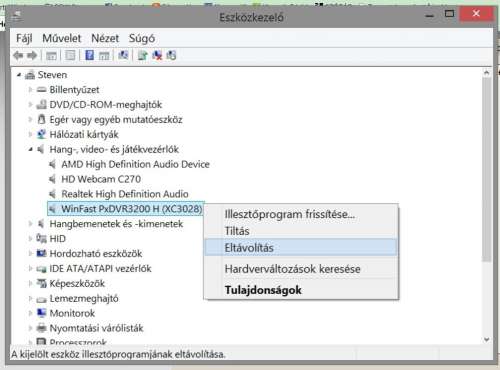Click the scrollbar up arrow in device tree
500x370 pixels.
487,73
